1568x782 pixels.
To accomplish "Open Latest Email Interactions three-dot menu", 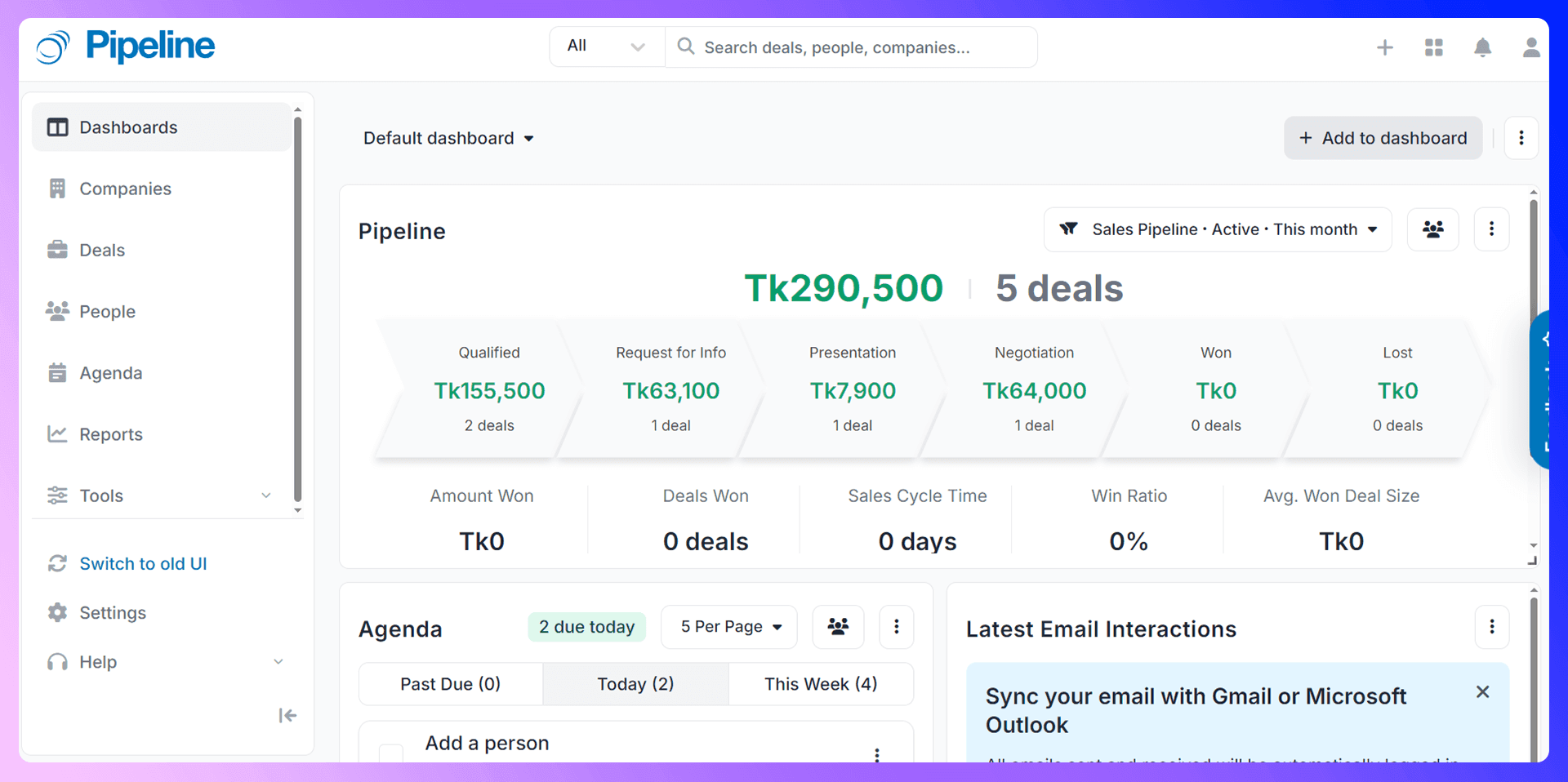I will coord(1492,627).
